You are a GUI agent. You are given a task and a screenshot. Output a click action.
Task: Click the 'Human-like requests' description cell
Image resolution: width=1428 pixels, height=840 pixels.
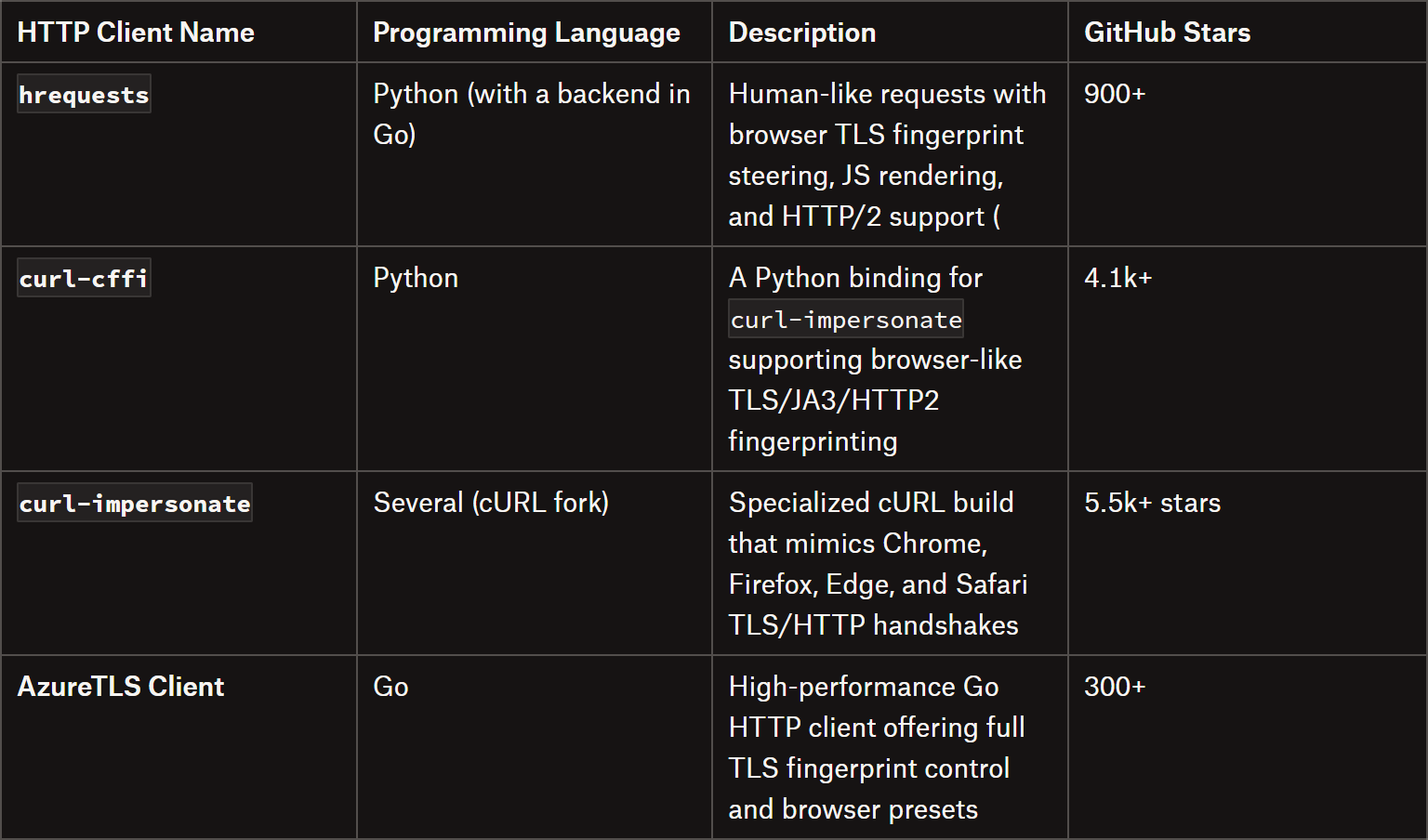tap(888, 155)
